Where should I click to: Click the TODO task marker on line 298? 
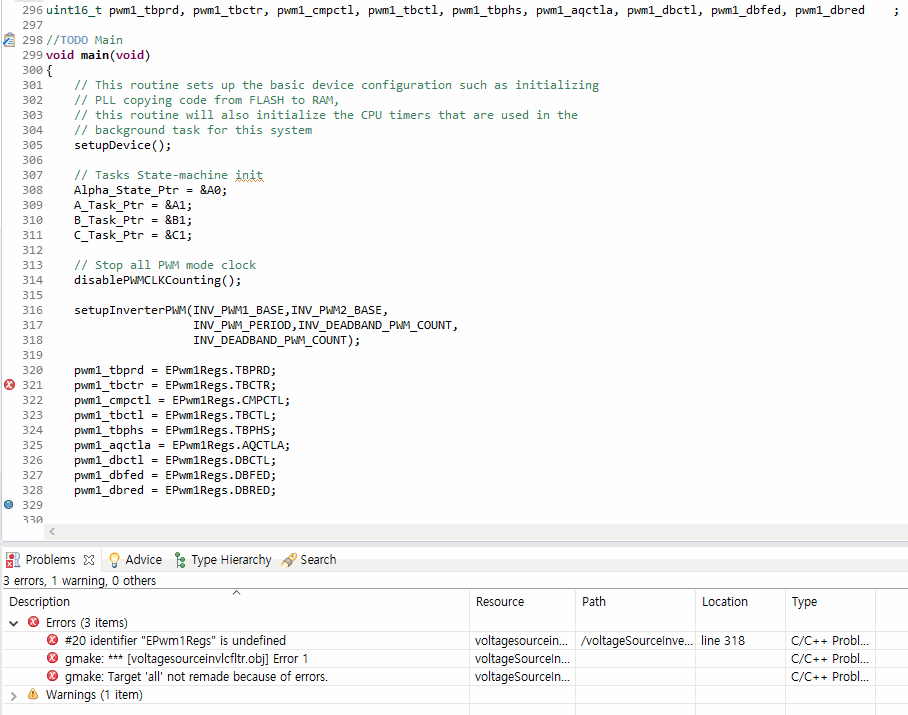[x=8, y=39]
